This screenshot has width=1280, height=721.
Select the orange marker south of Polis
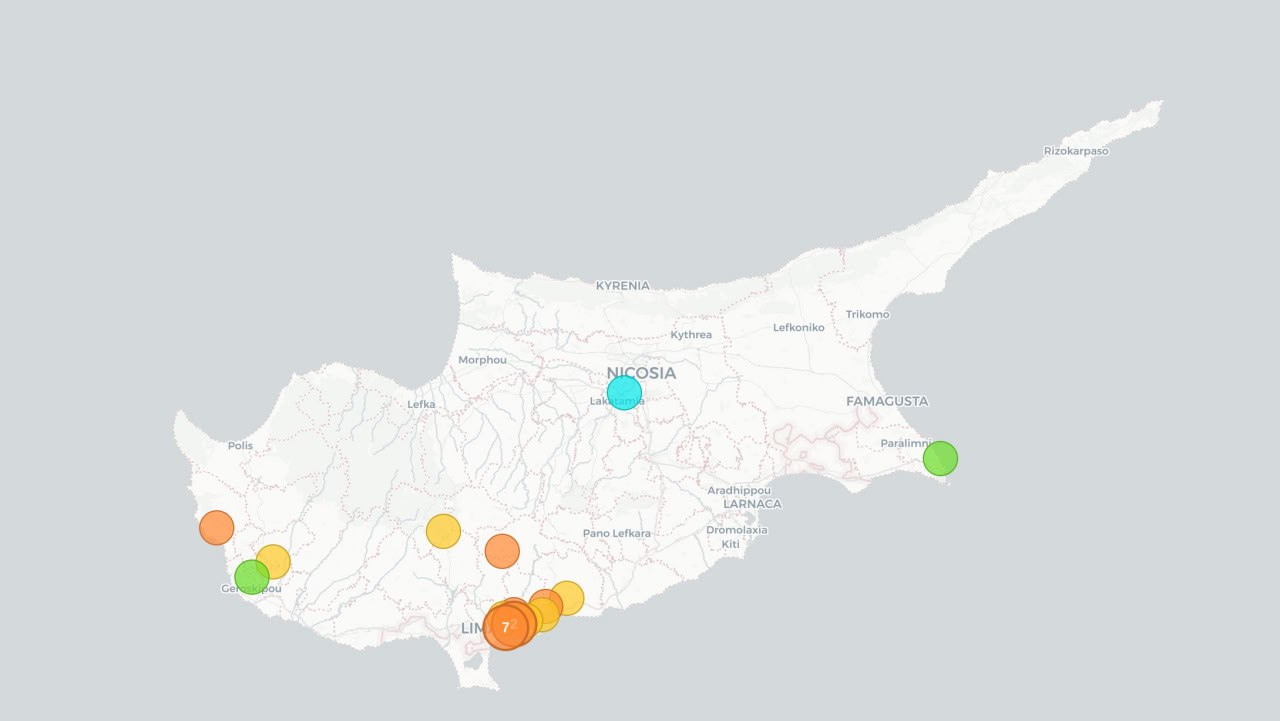click(216, 527)
